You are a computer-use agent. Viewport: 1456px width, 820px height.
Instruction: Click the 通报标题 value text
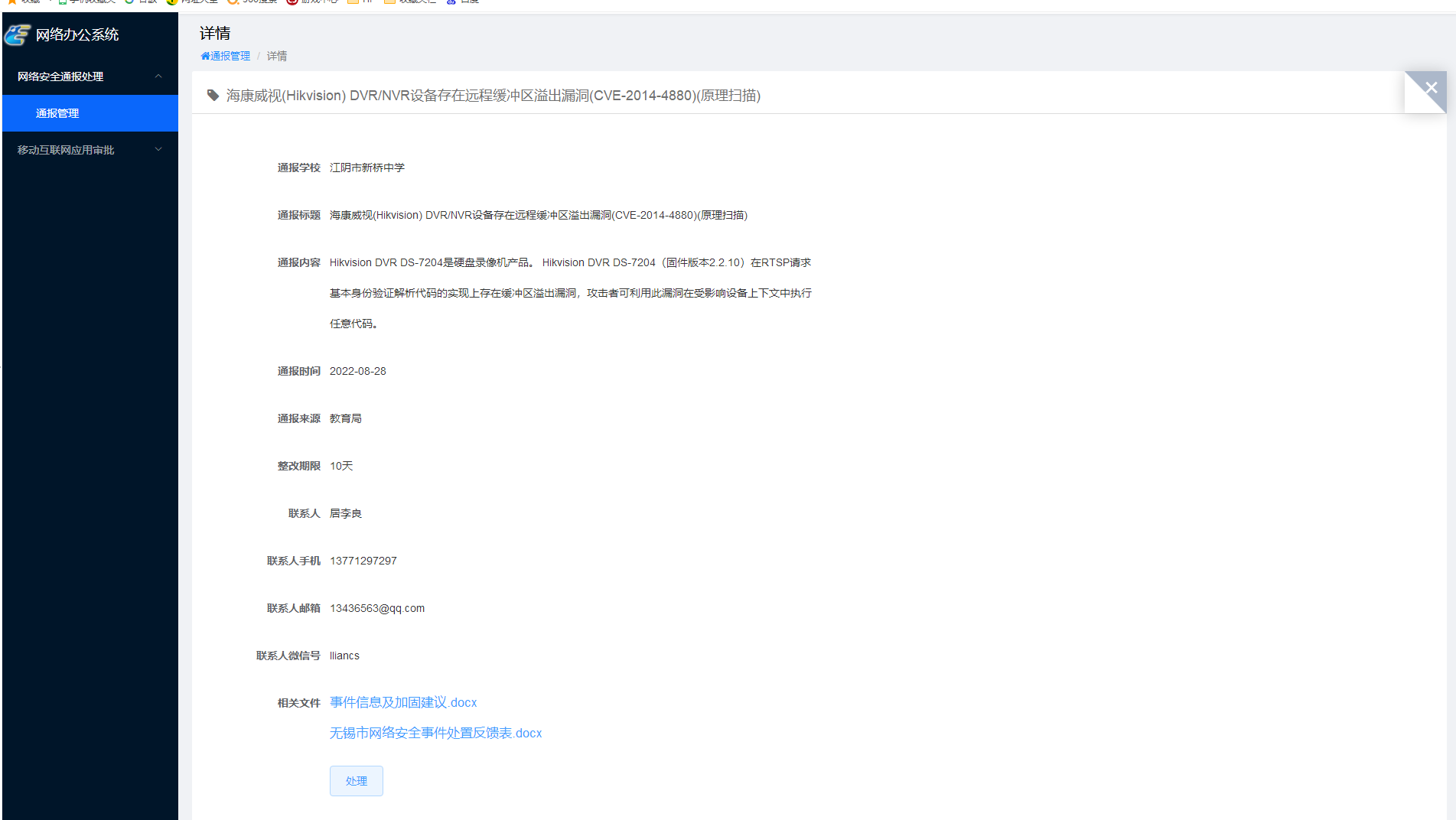539,215
